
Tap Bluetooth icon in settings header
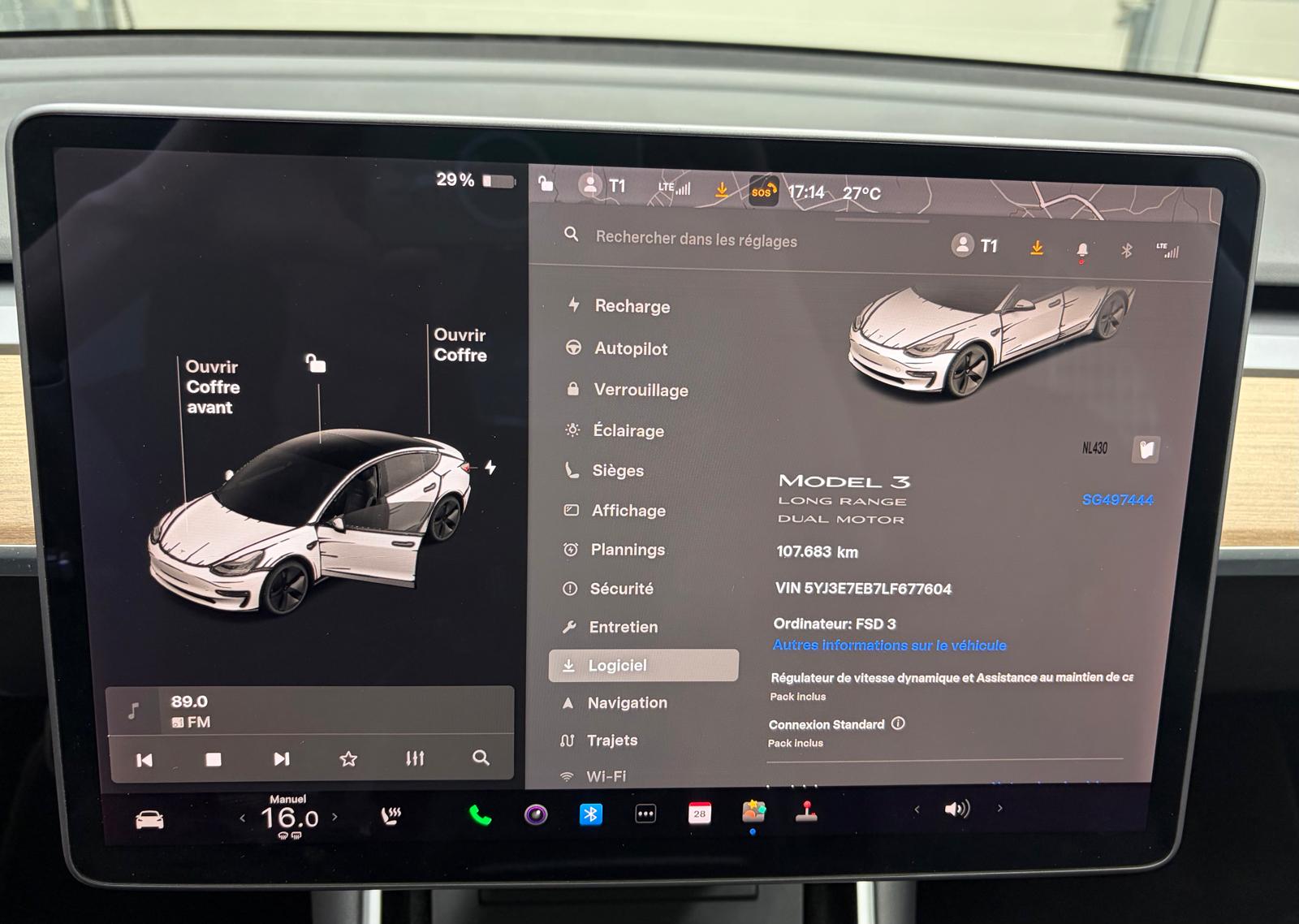click(x=1126, y=250)
